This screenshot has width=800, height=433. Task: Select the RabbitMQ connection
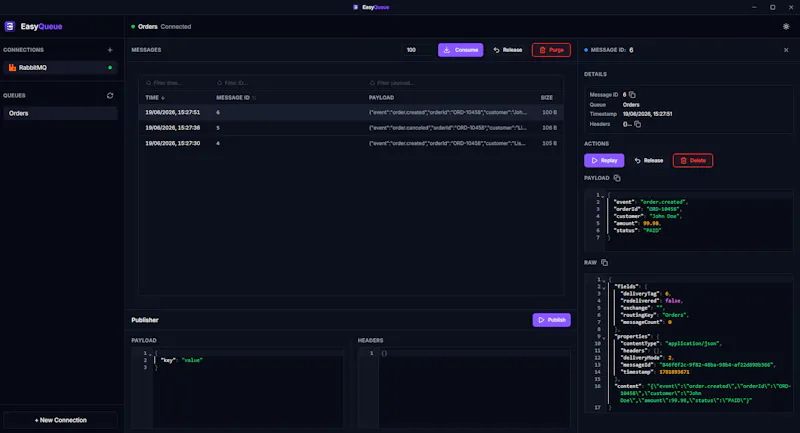[x=60, y=67]
